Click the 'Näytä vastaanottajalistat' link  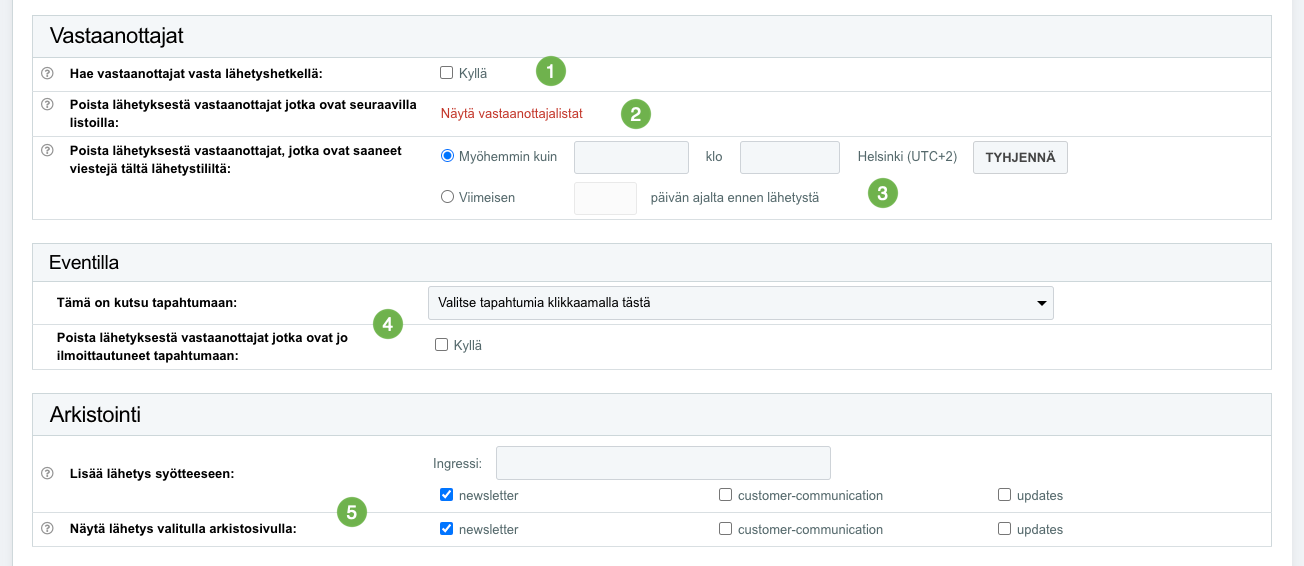point(511,114)
